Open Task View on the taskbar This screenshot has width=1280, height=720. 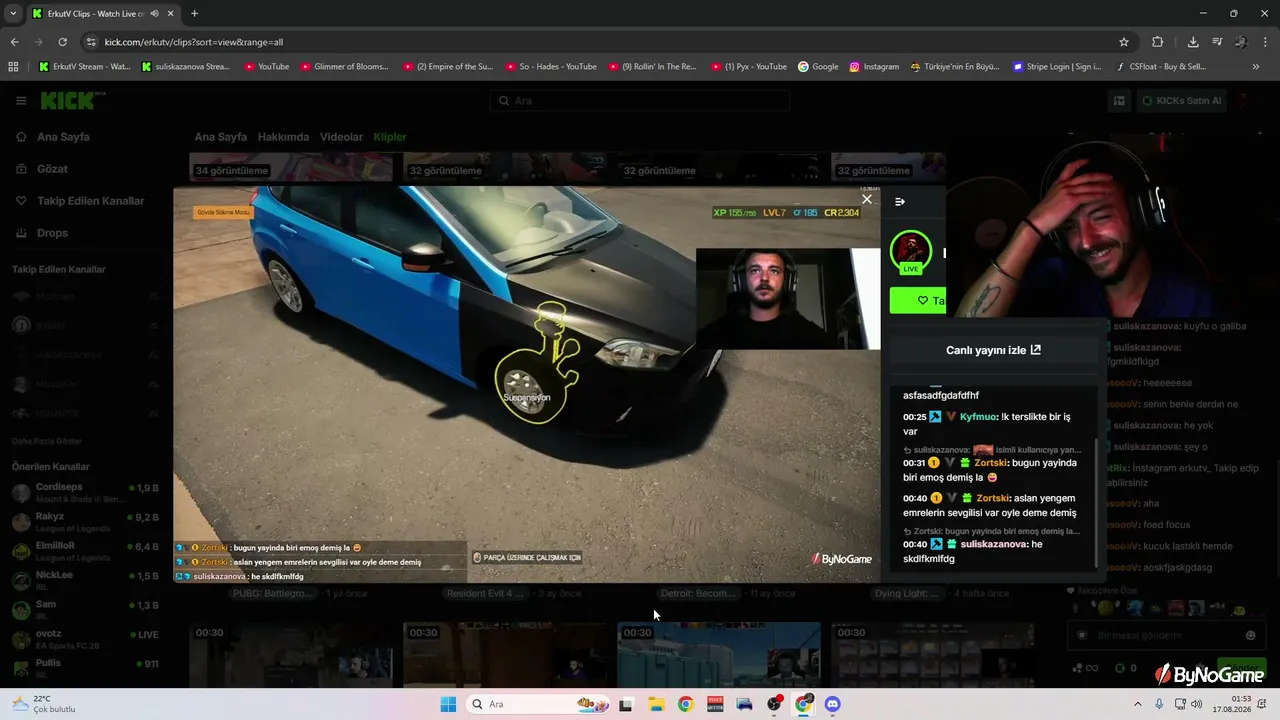pyautogui.click(x=626, y=704)
